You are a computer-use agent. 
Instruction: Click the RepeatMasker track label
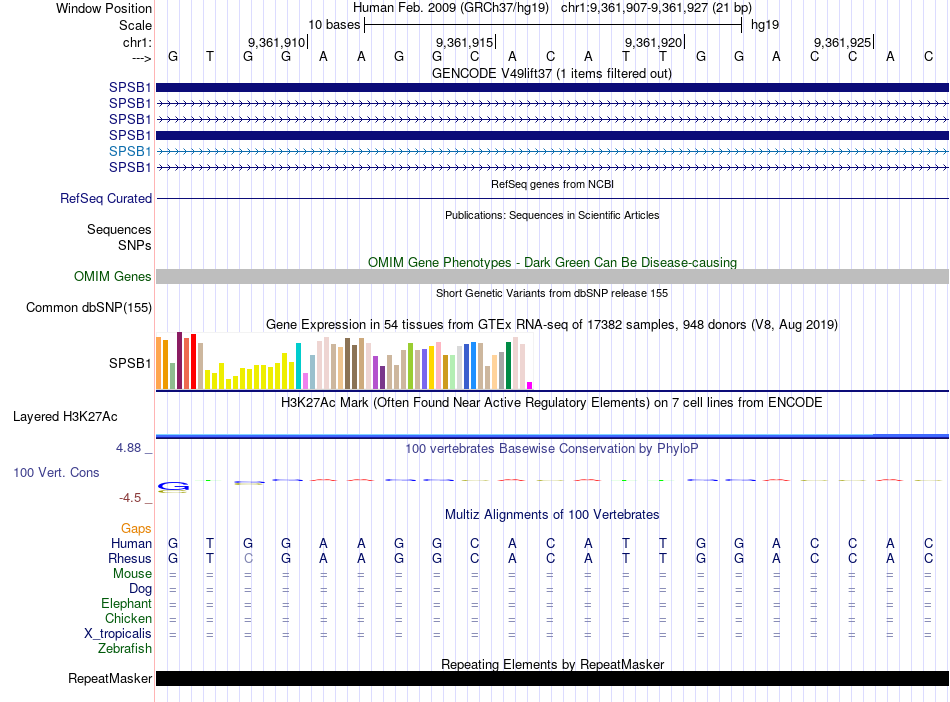tap(110, 678)
